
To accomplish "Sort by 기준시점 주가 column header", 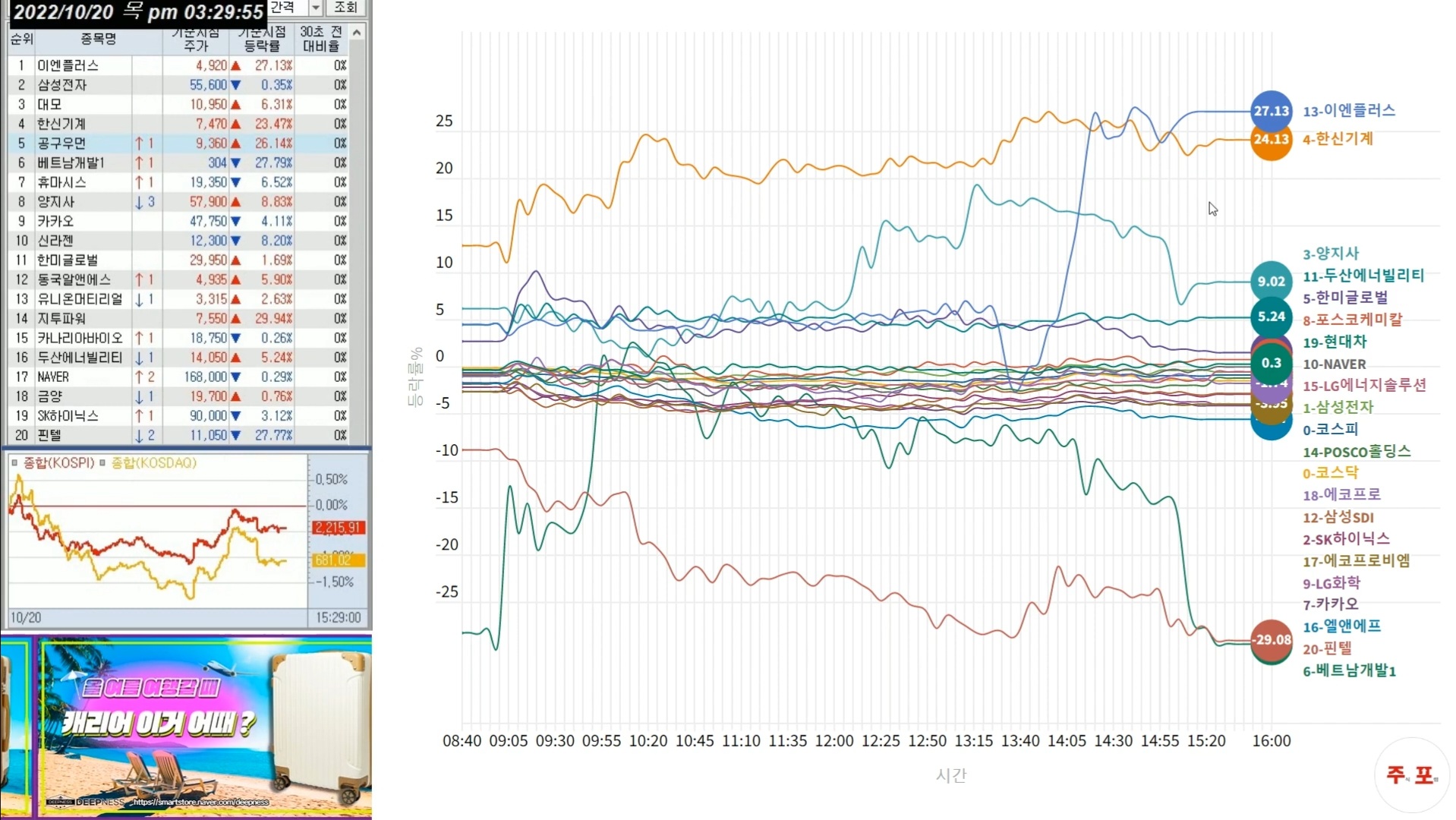I will coord(196,39).
